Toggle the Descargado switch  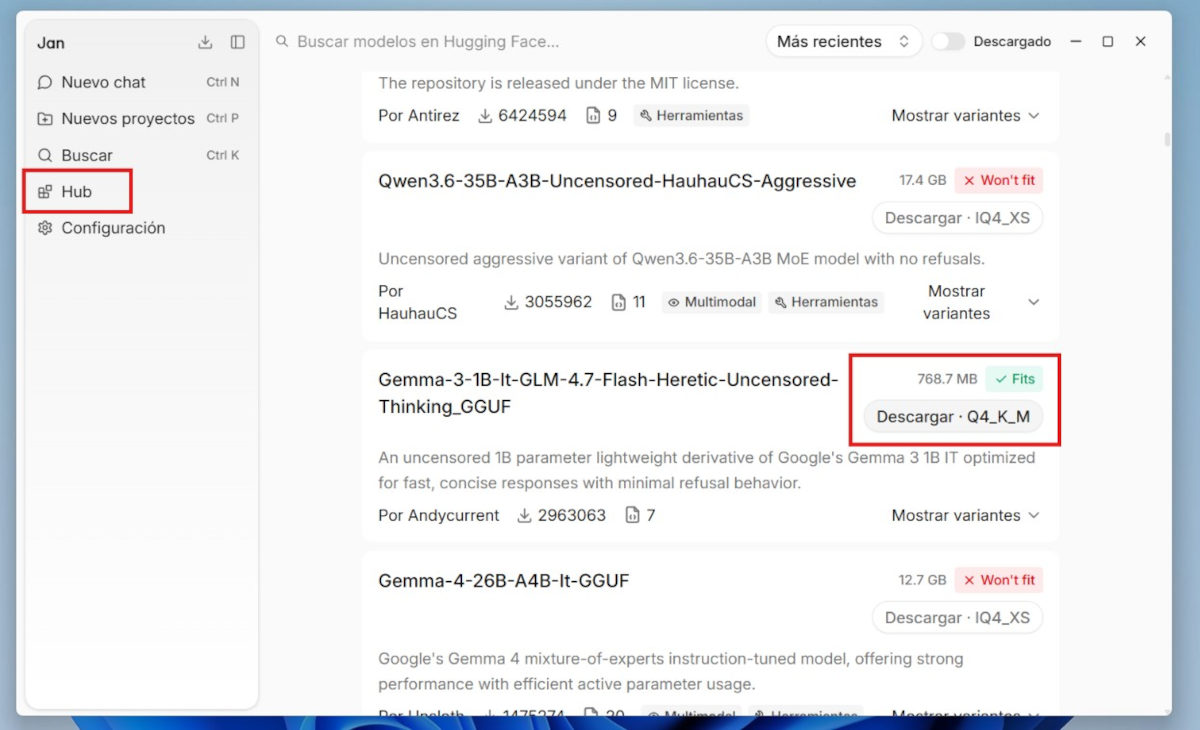[948, 42]
